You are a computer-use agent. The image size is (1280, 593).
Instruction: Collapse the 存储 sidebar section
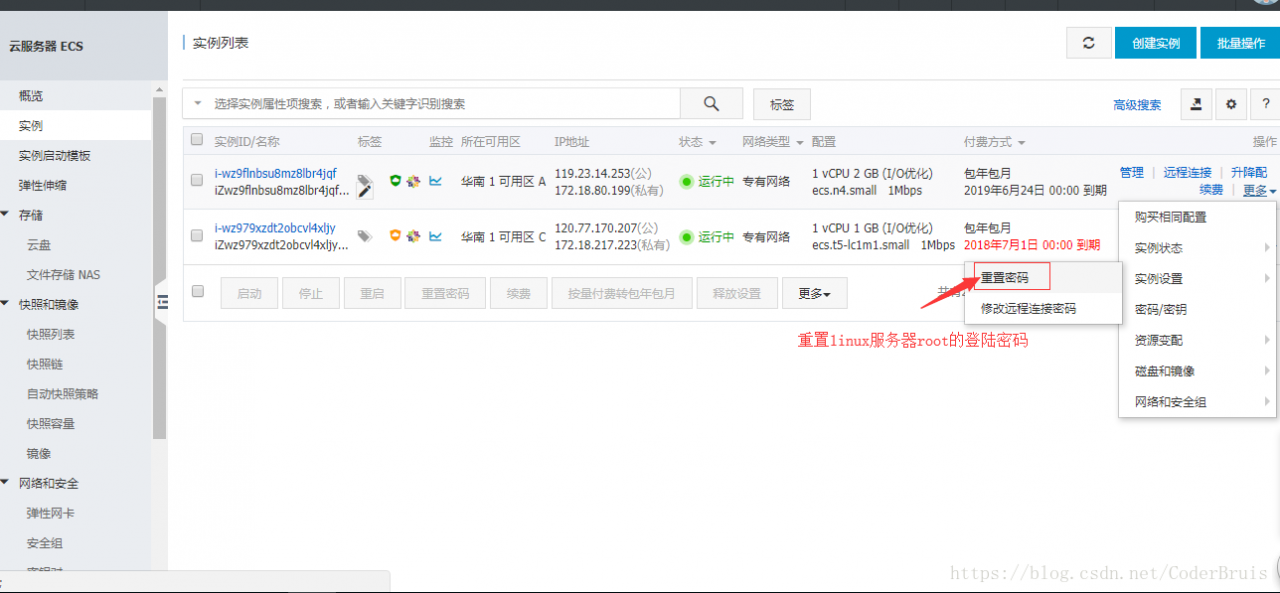click(x=6, y=215)
